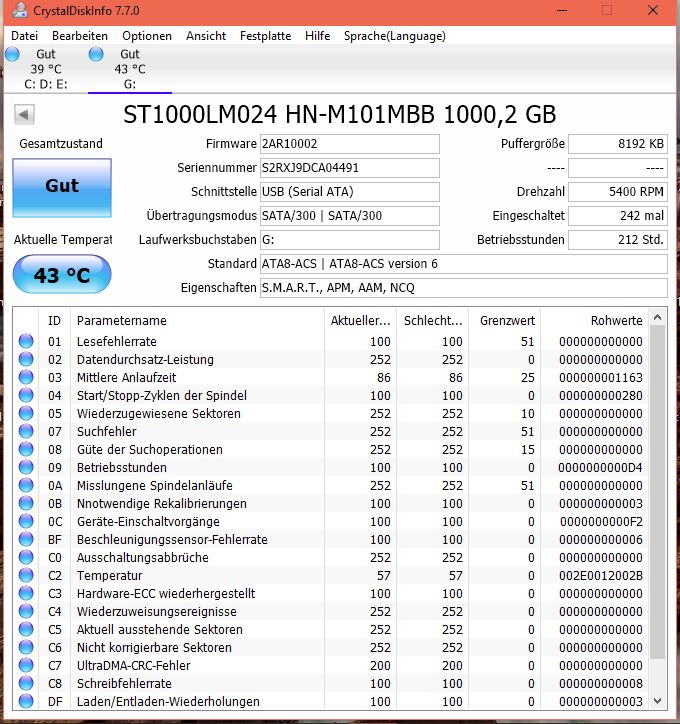Click the Laufwerksbuchstaben field G:
Image resolution: width=680 pixels, height=724 pixels.
click(349, 240)
